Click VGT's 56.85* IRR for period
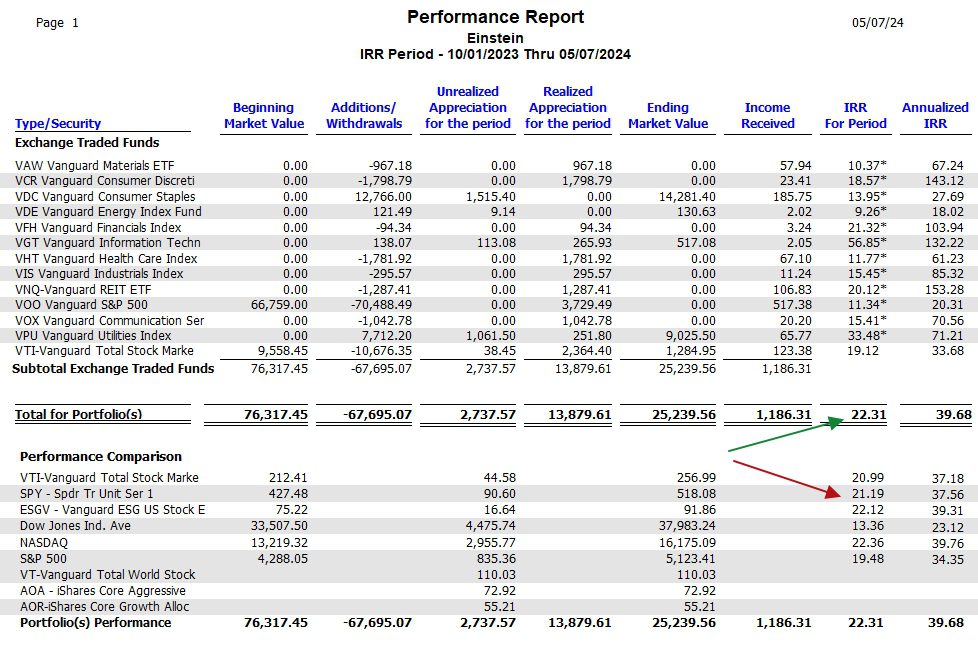 point(867,243)
